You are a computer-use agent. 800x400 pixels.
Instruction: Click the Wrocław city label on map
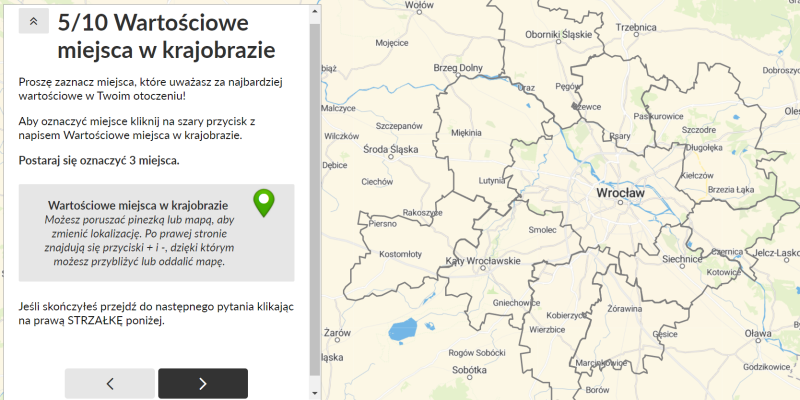pyautogui.click(x=620, y=190)
